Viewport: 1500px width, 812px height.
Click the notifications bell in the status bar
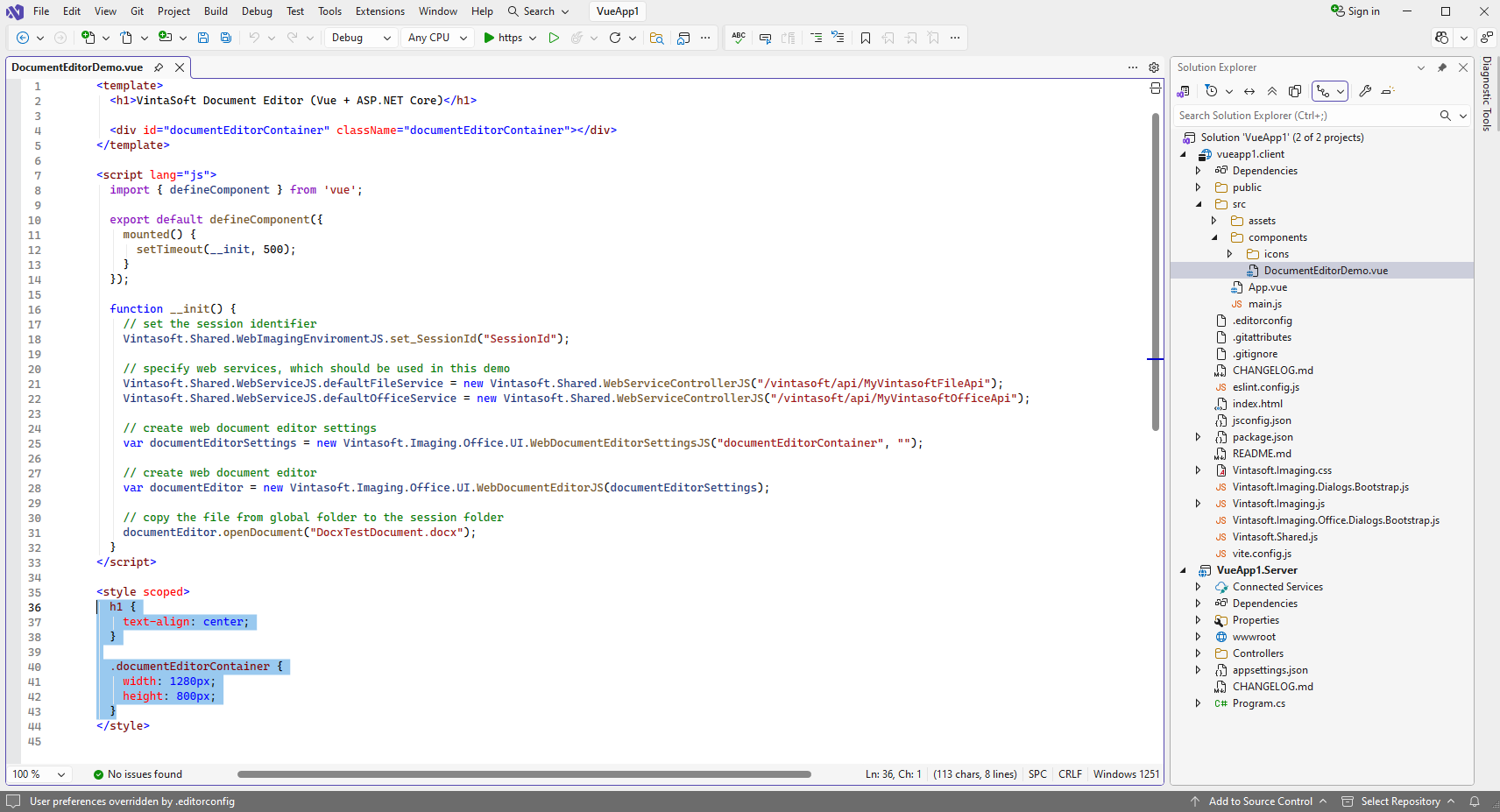pos(1475,801)
